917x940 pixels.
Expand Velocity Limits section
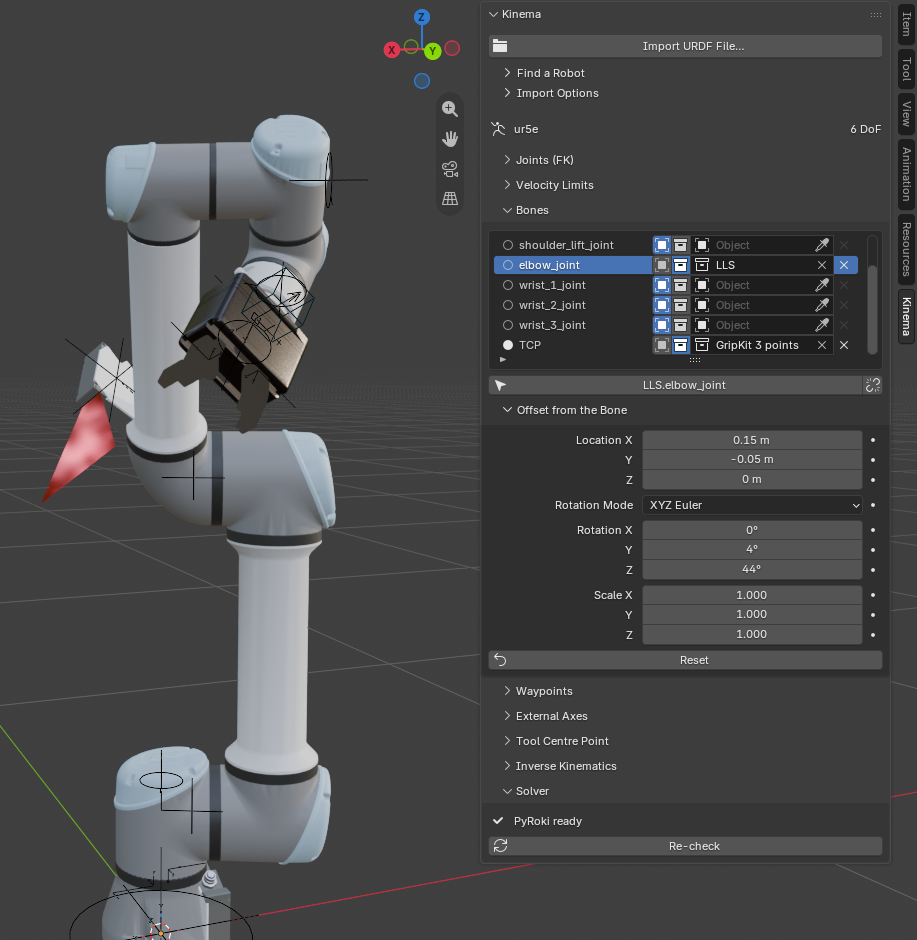tap(507, 185)
